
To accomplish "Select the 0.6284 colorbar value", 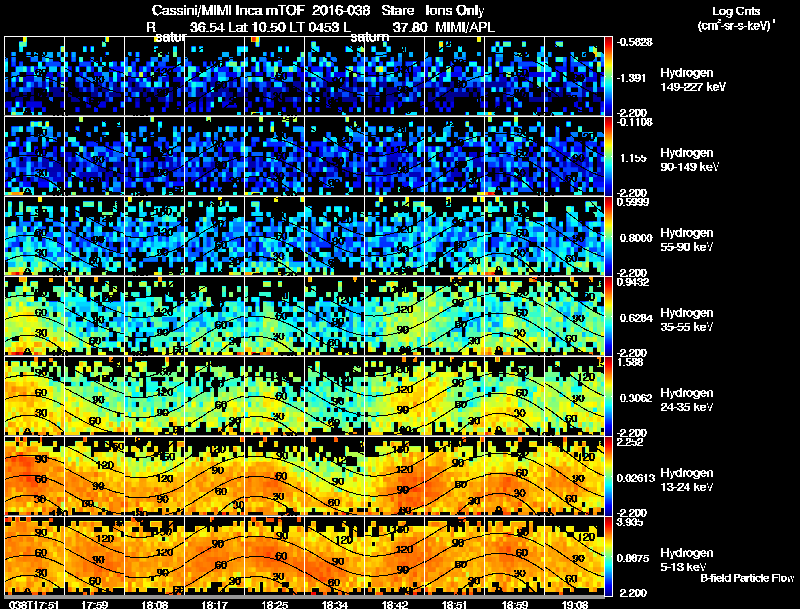I will pyautogui.click(x=635, y=318).
